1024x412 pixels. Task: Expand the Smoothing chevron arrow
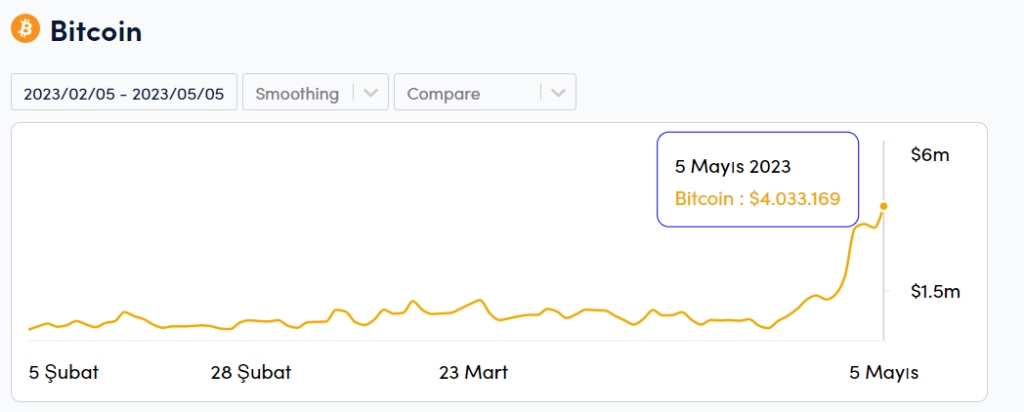[x=370, y=94]
